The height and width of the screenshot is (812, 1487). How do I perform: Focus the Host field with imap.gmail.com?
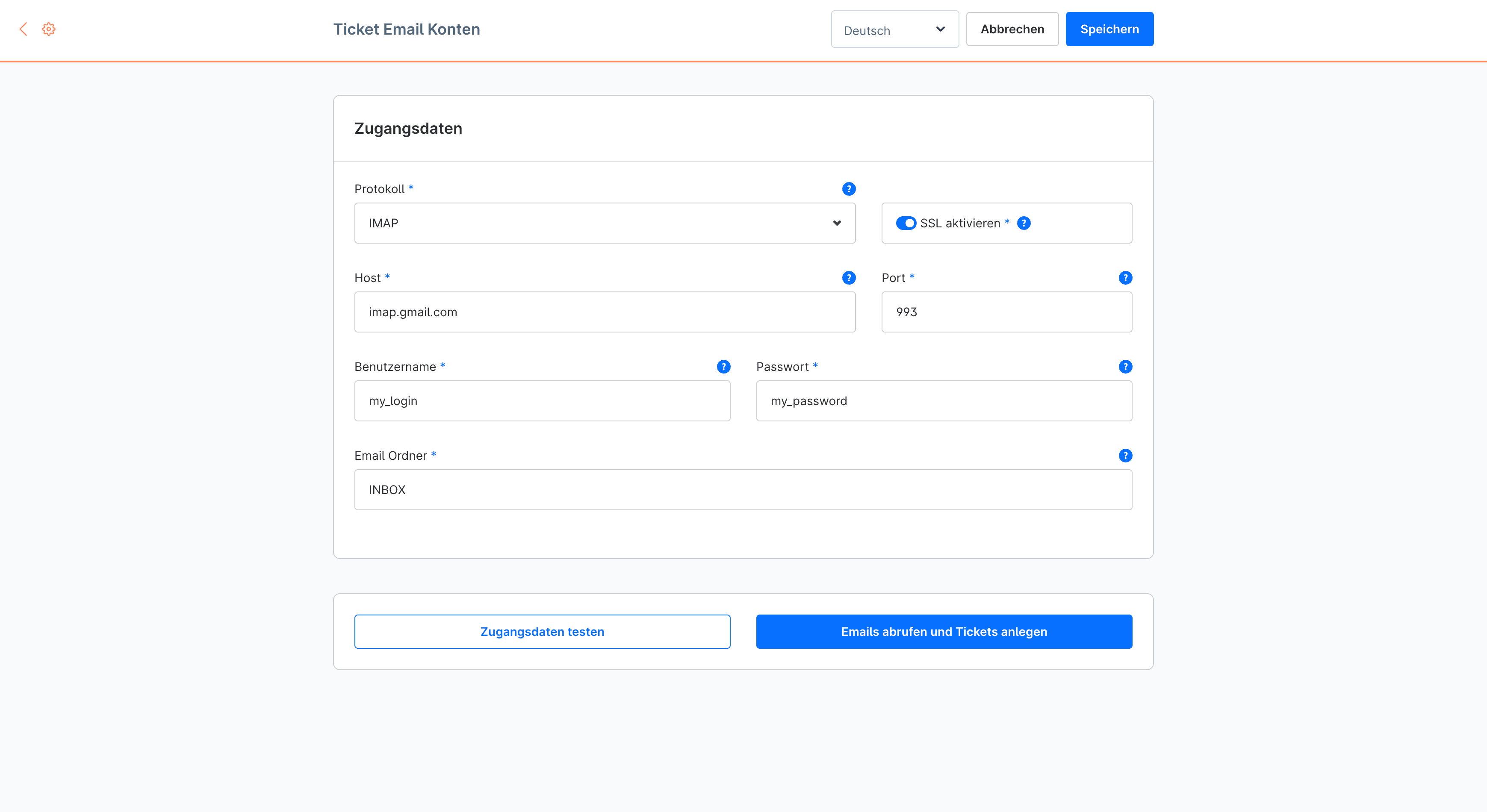(605, 312)
